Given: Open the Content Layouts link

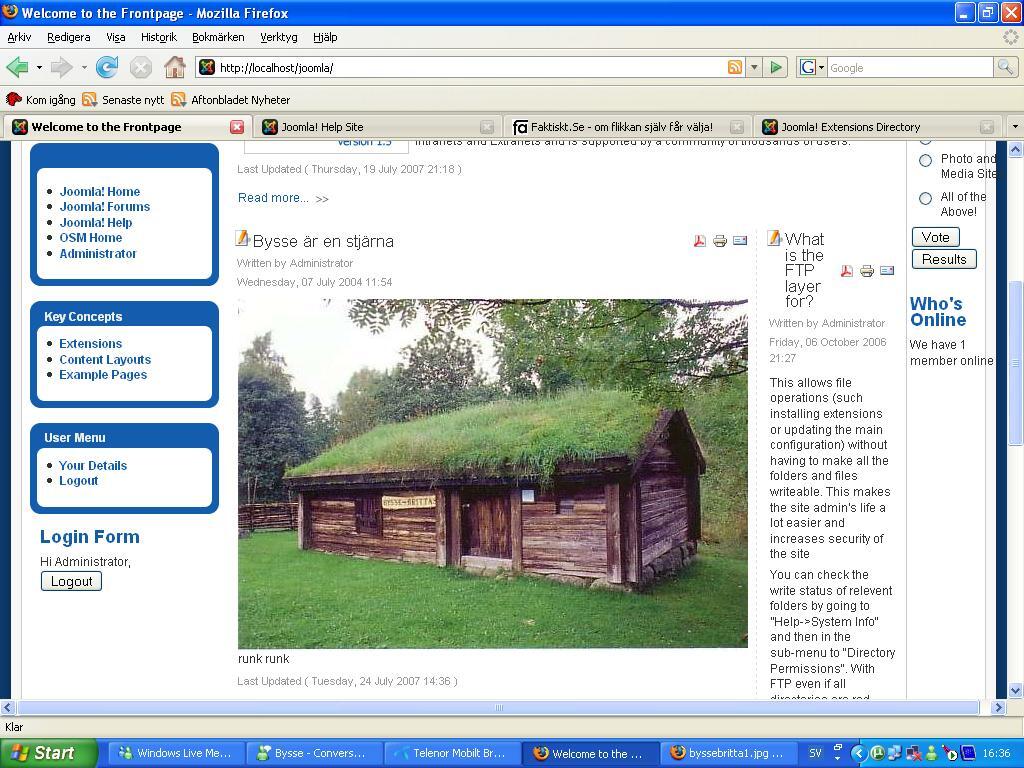Looking at the screenshot, I should (104, 359).
